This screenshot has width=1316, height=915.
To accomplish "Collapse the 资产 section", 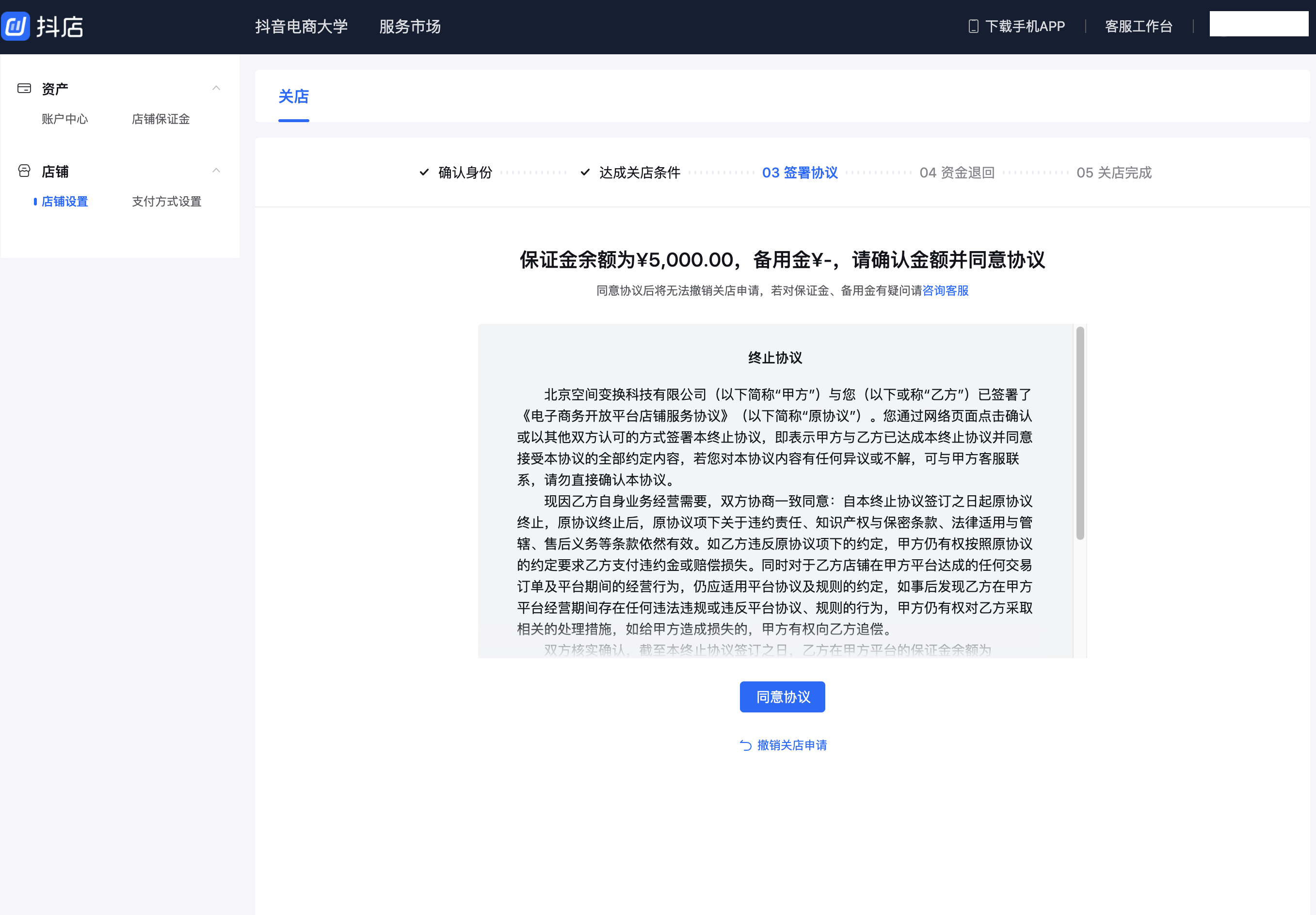I will pyautogui.click(x=216, y=87).
